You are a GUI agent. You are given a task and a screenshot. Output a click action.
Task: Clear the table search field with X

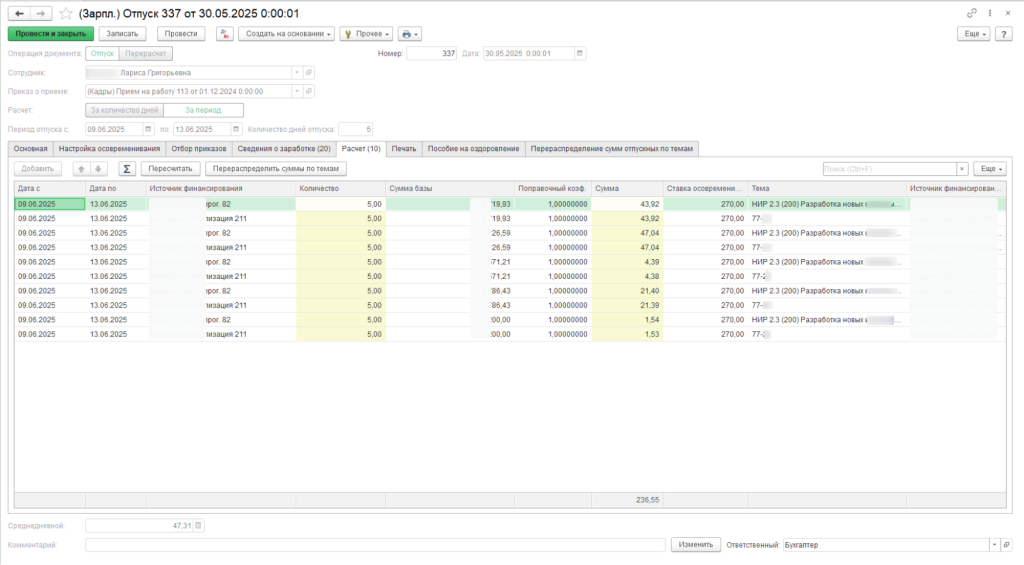pyautogui.click(x=962, y=169)
